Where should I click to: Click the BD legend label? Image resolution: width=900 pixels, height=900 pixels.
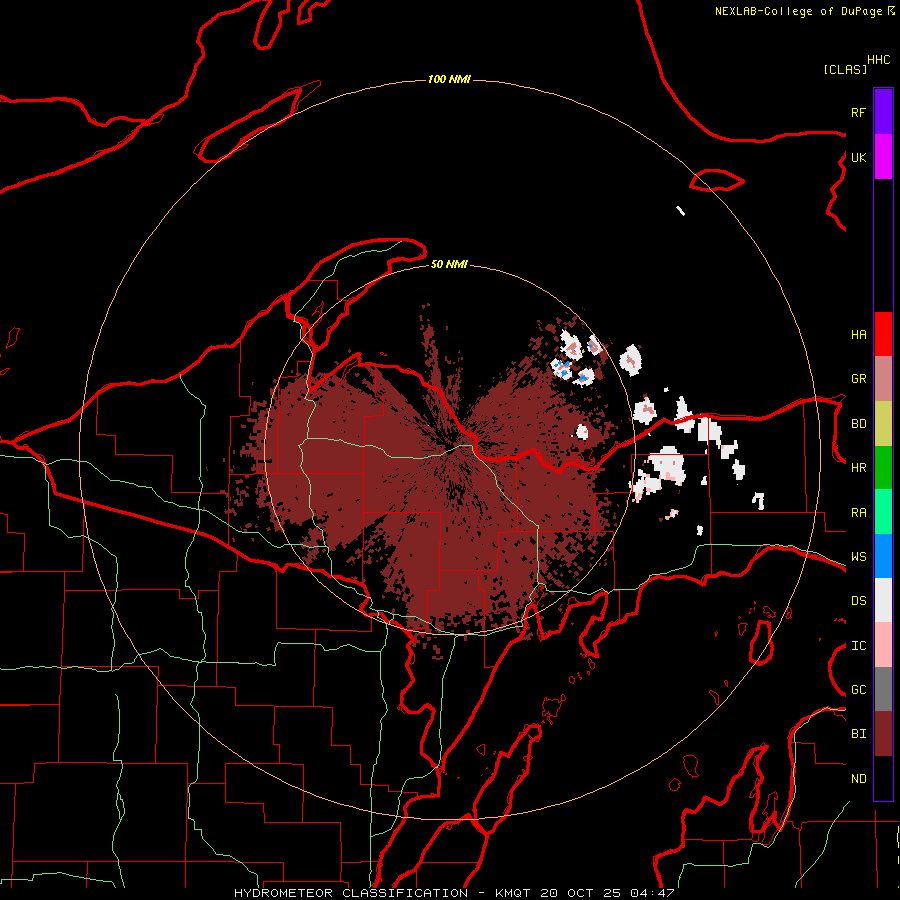(858, 424)
